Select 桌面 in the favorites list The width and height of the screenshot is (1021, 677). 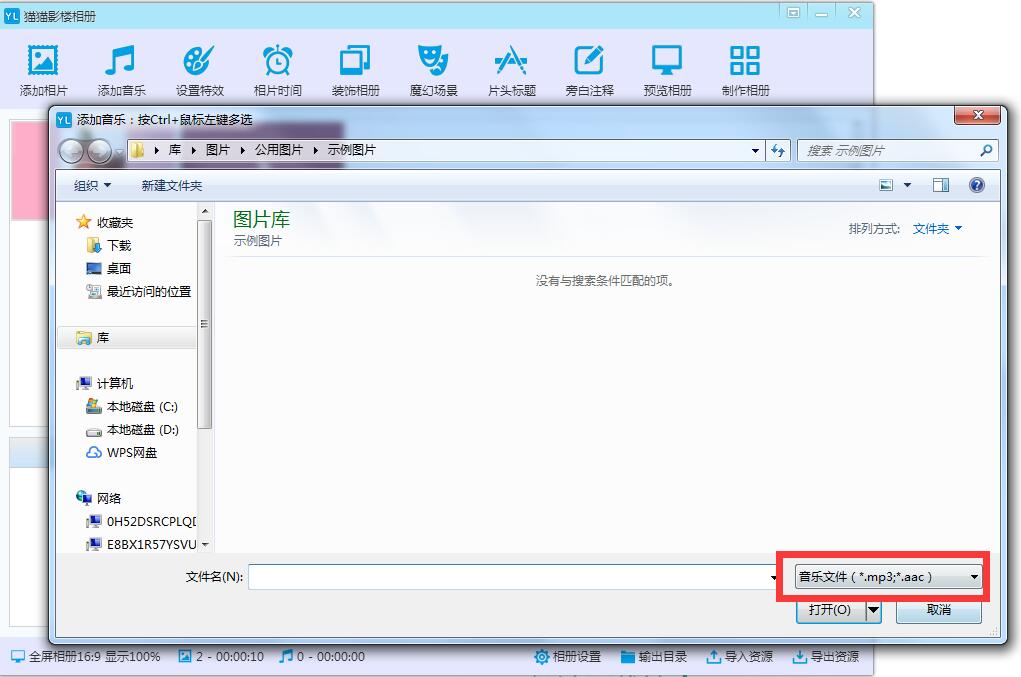pos(119,268)
